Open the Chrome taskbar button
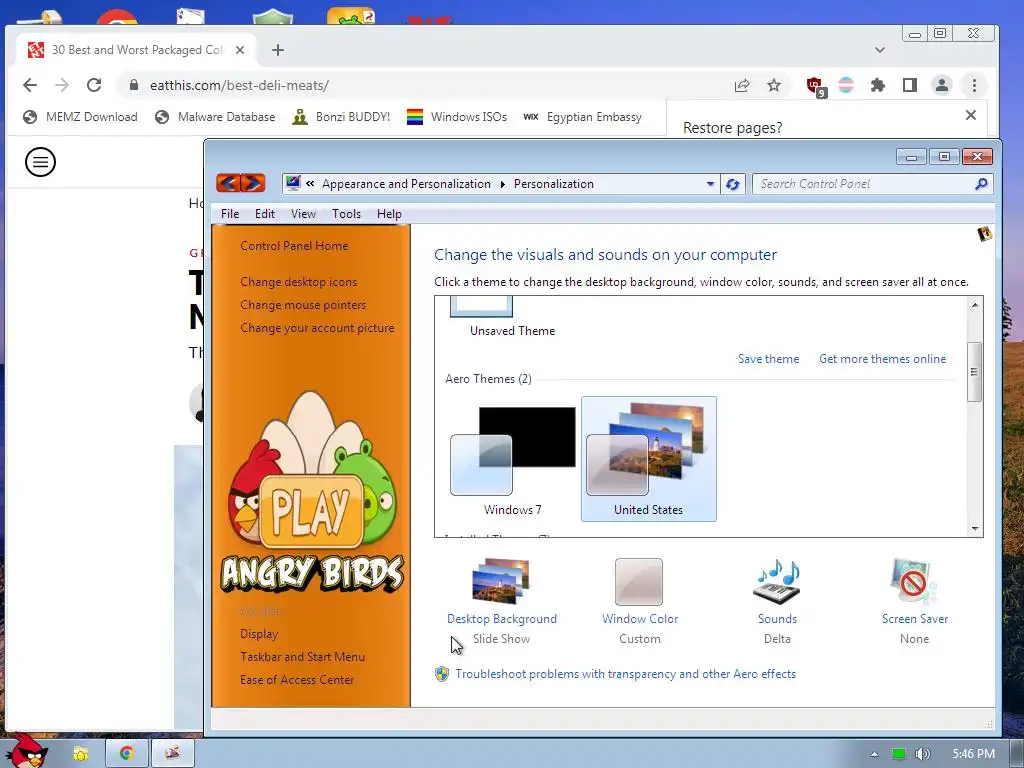 [126, 753]
